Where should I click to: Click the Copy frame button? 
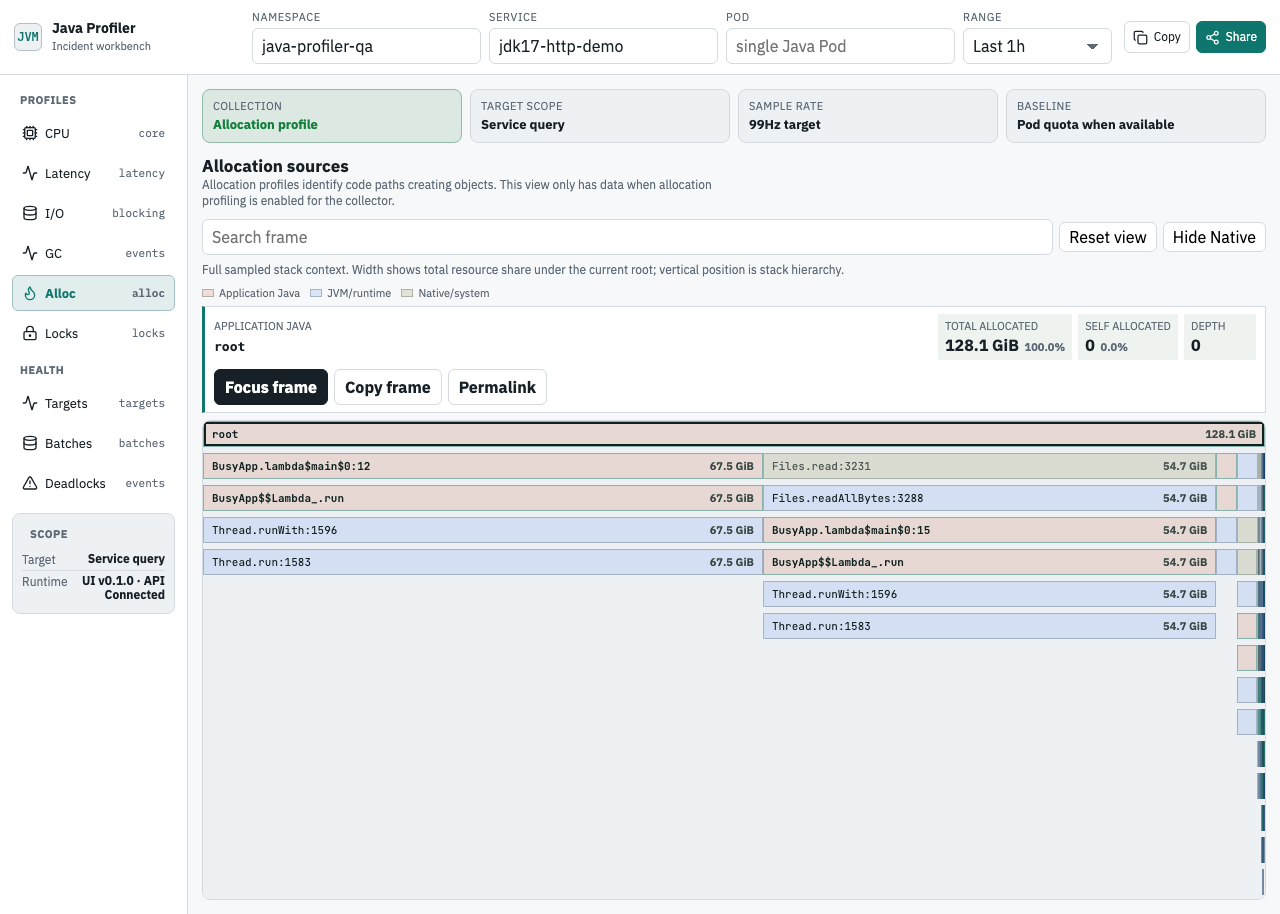(x=388, y=387)
